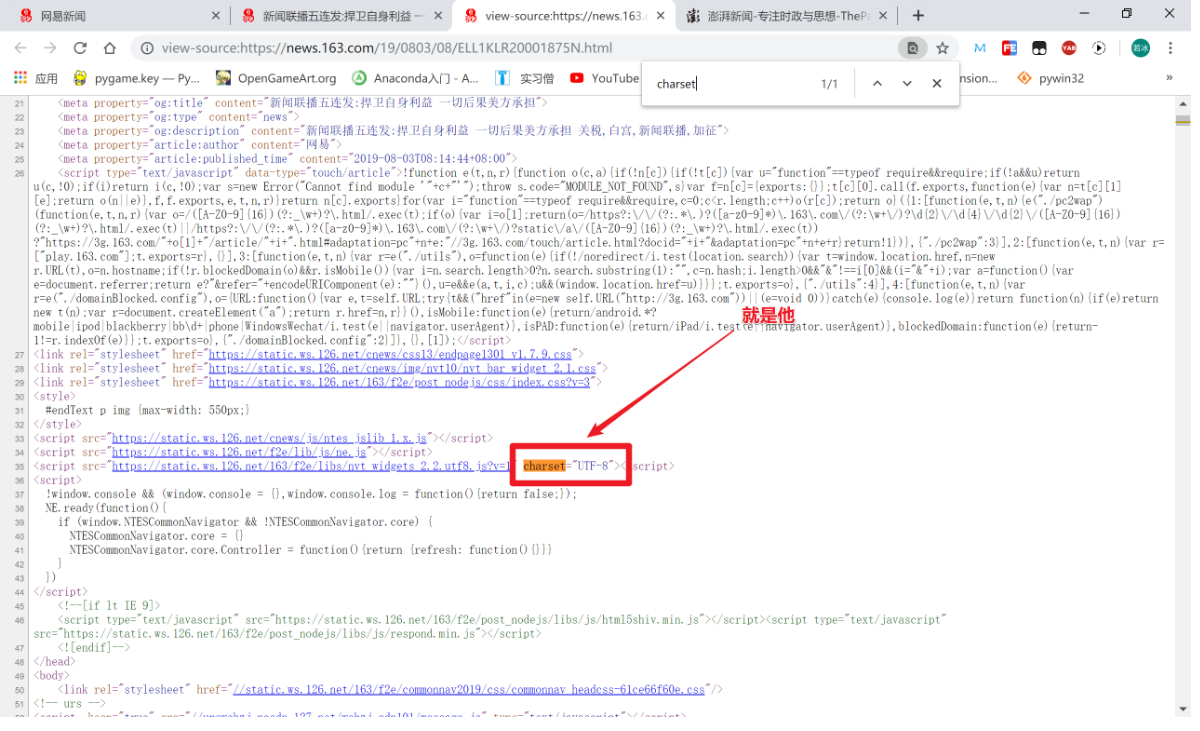Screen dimensions: 1200x731
Task: Open the blue M extension icon
Action: point(980,48)
